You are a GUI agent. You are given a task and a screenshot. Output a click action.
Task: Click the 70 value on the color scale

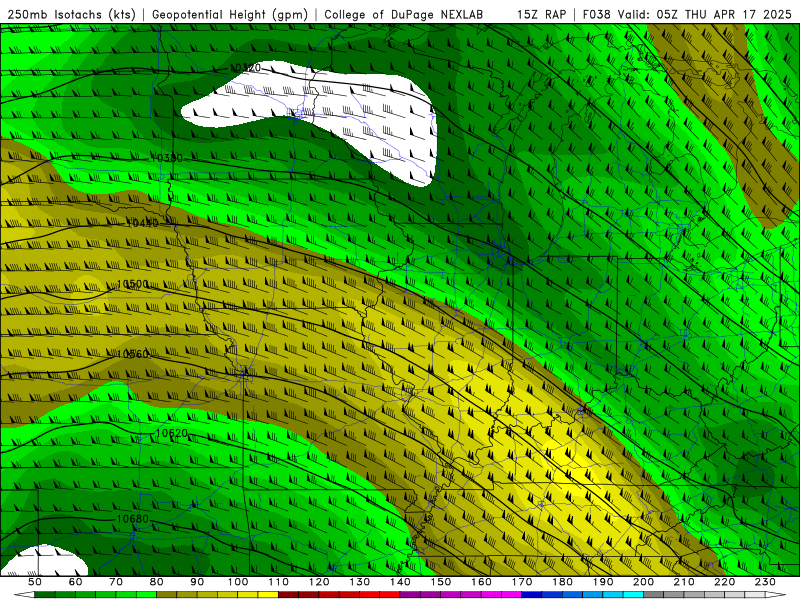tap(116, 582)
